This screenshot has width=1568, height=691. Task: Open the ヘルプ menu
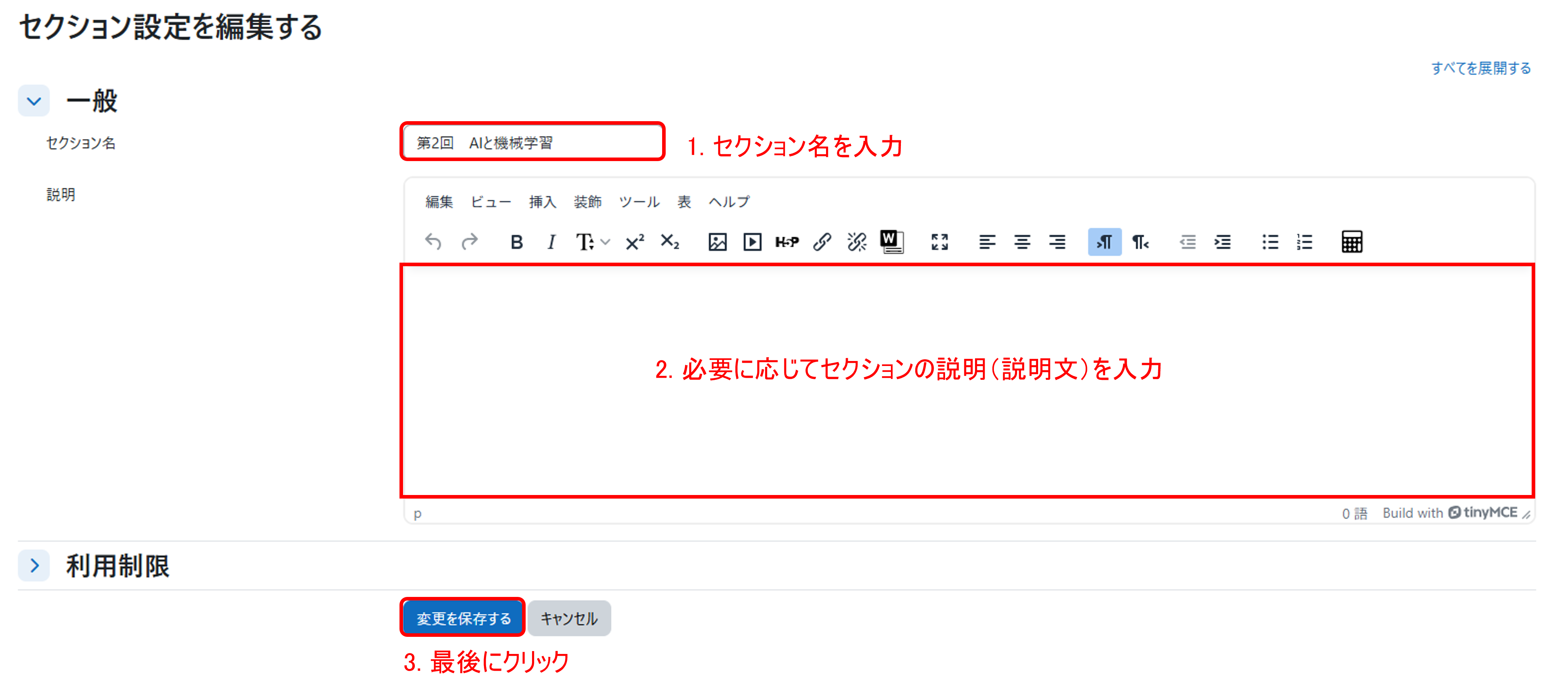tap(729, 201)
